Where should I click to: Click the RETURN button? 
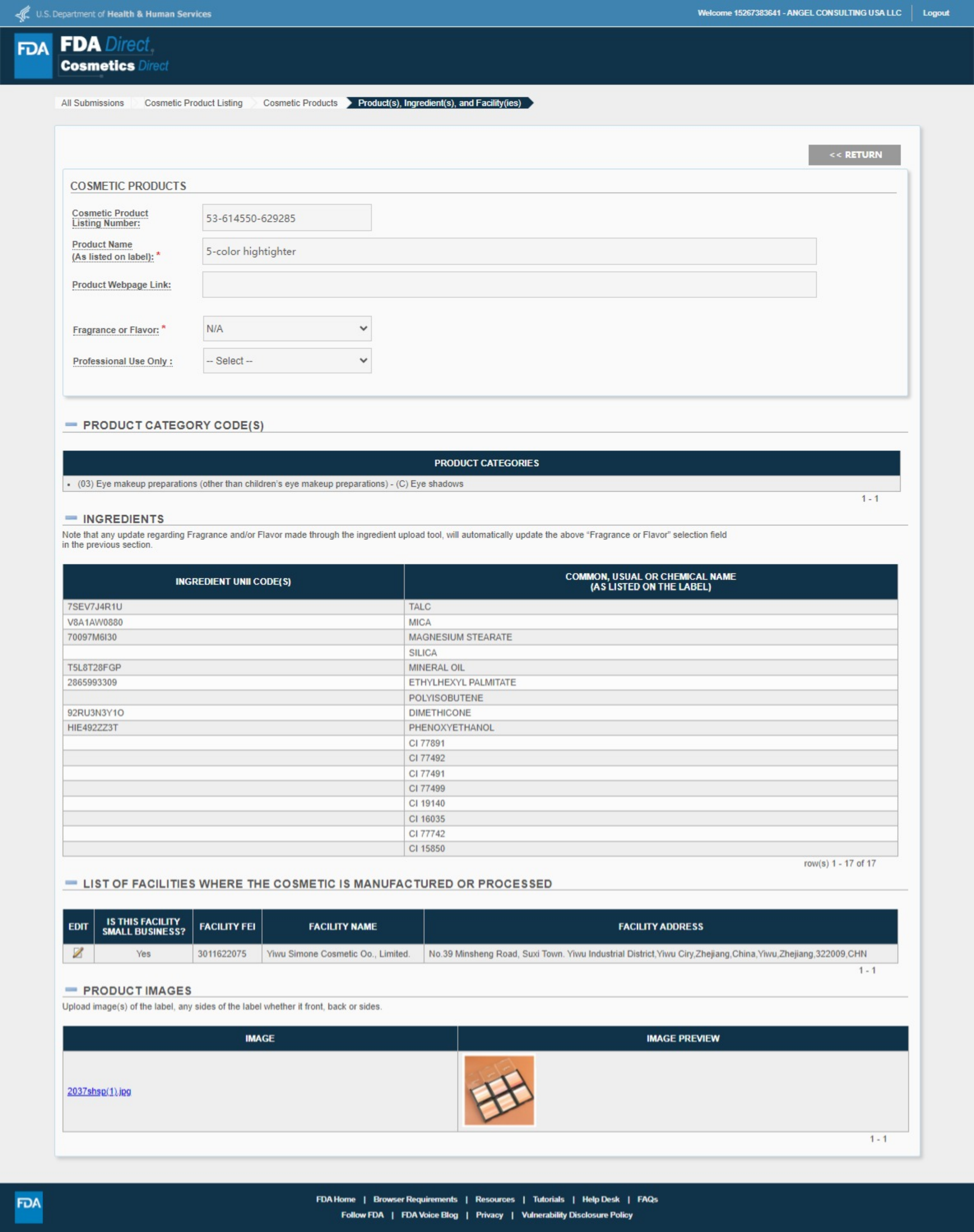tap(853, 155)
